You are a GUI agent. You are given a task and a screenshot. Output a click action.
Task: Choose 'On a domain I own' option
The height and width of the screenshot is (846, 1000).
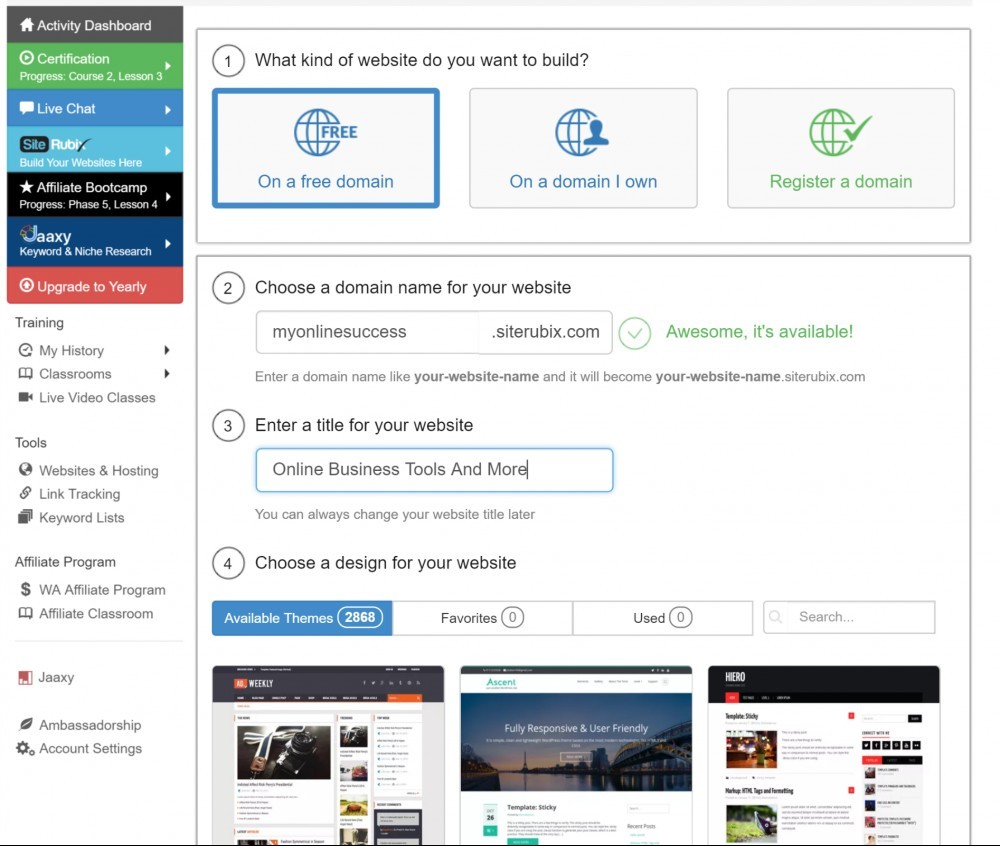click(583, 148)
